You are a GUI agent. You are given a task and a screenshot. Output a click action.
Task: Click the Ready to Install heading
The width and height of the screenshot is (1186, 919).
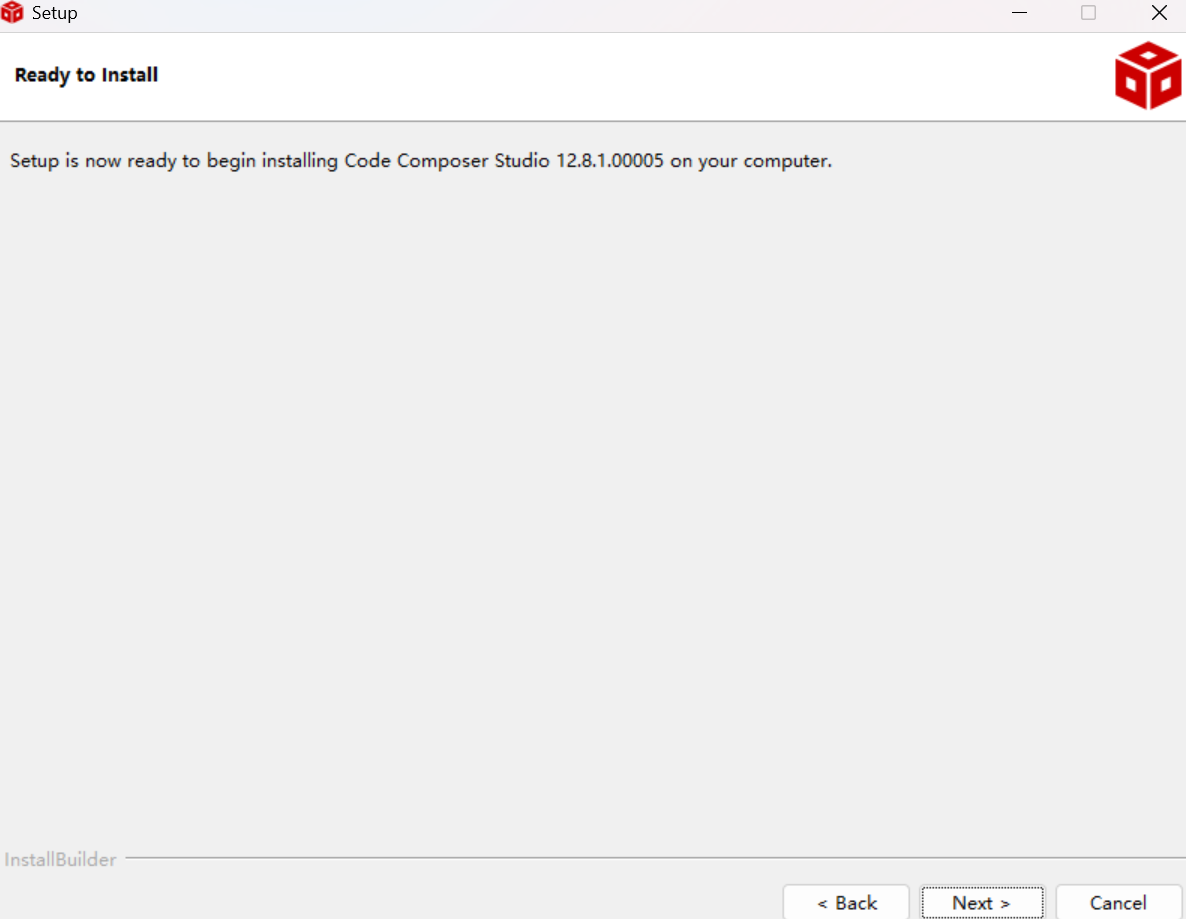86,74
